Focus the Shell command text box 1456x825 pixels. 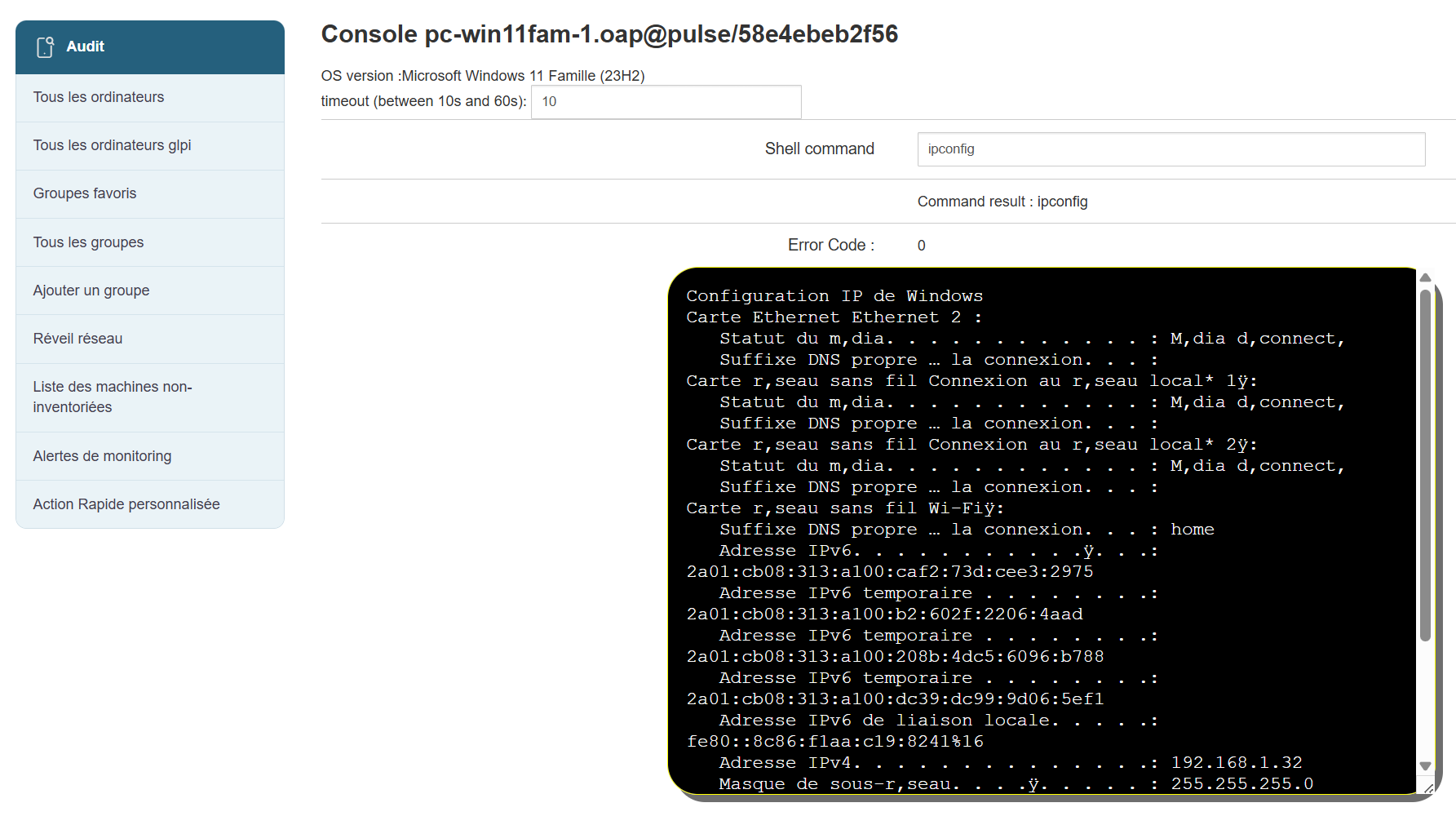(1171, 149)
